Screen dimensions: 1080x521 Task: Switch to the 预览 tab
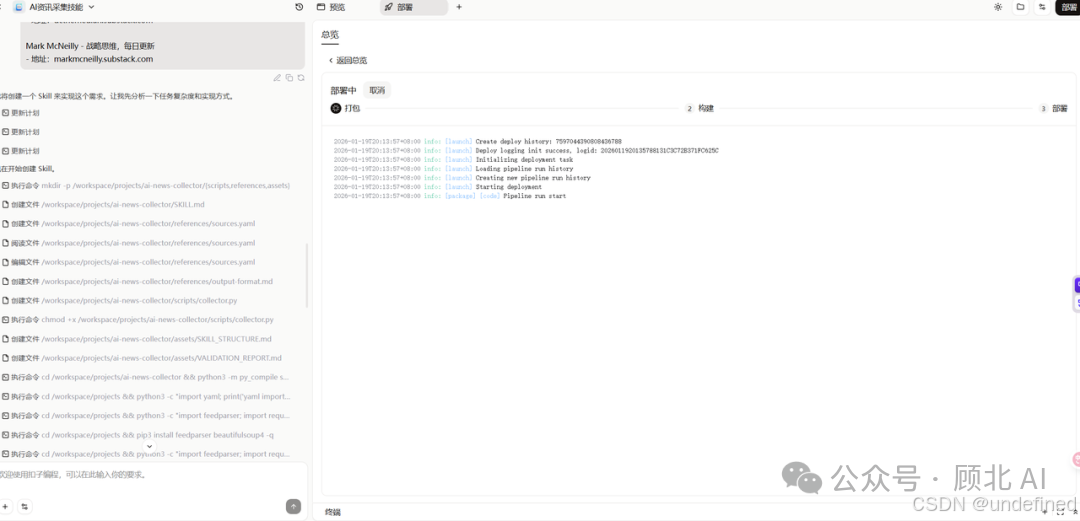pos(331,7)
